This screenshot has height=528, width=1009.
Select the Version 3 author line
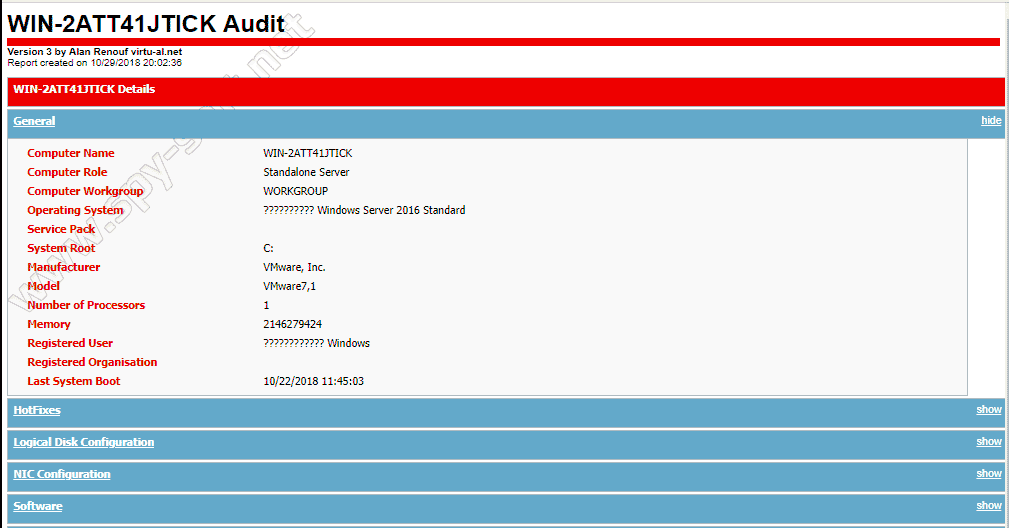(x=95, y=52)
